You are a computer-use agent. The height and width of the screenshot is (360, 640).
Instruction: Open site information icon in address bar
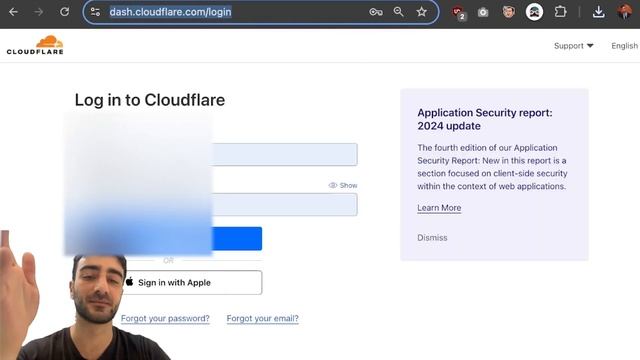tap(95, 12)
